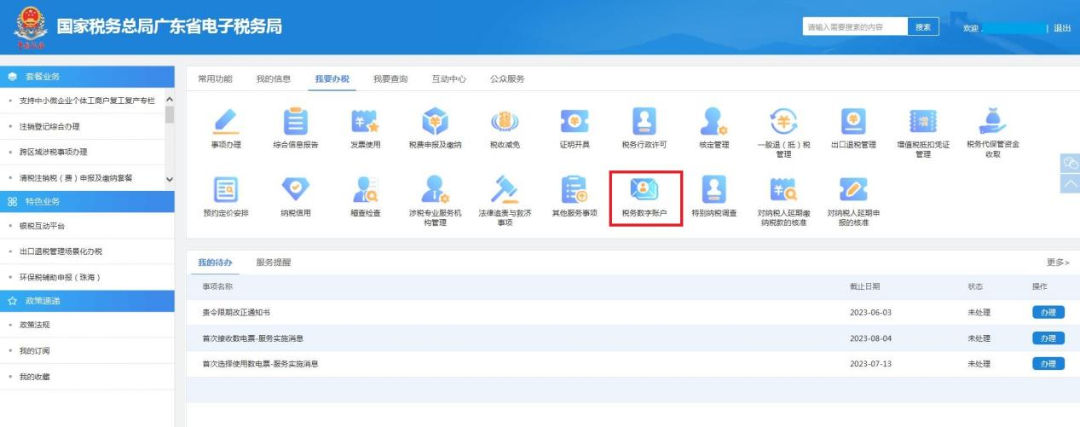Viewport: 1080px width, 427px height.
Task: Open 政策法规 in sidebar
Action: click(34, 325)
